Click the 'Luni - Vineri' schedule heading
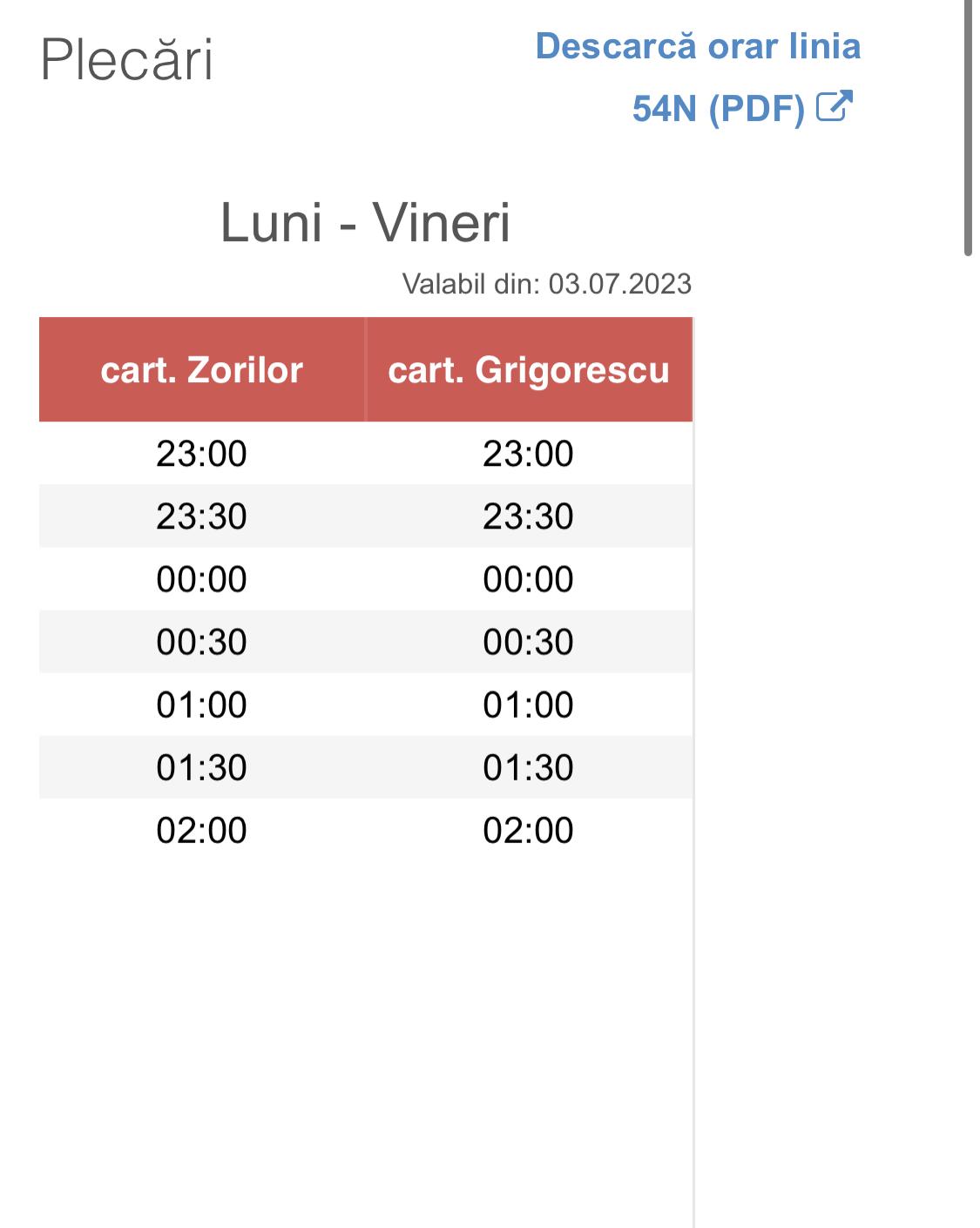 point(365,222)
